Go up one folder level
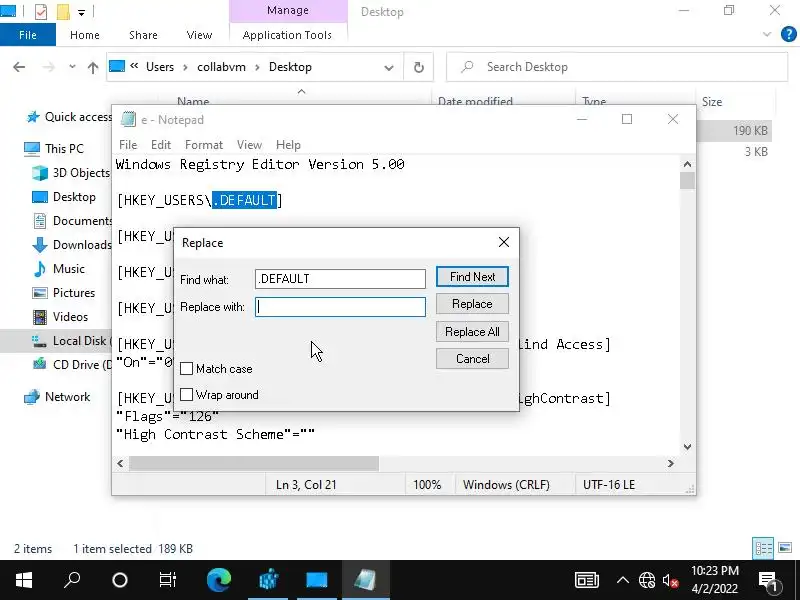 [x=92, y=67]
